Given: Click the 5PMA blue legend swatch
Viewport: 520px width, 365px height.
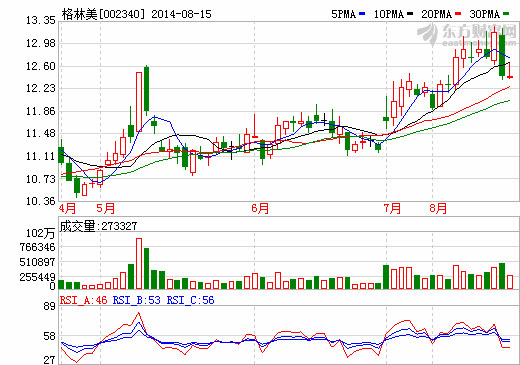Looking at the screenshot, I should coord(362,14).
